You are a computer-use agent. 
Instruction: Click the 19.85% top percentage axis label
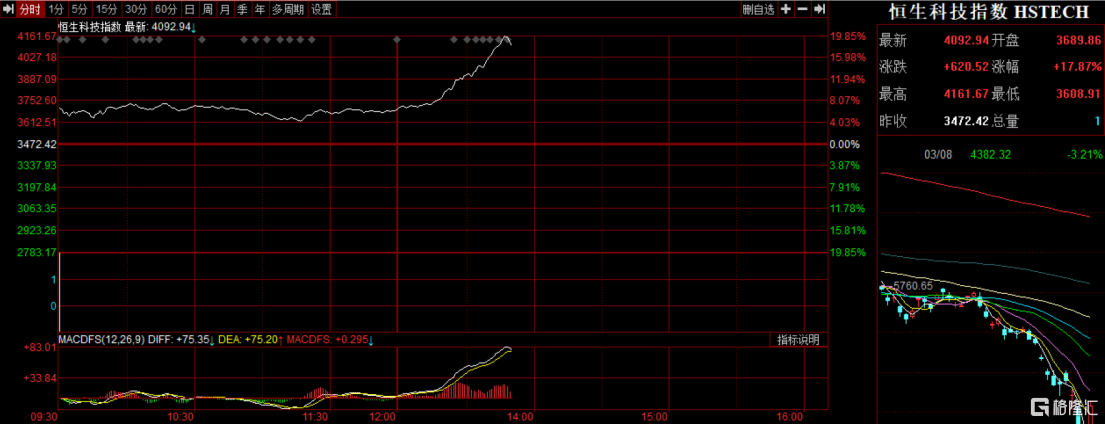(x=846, y=36)
